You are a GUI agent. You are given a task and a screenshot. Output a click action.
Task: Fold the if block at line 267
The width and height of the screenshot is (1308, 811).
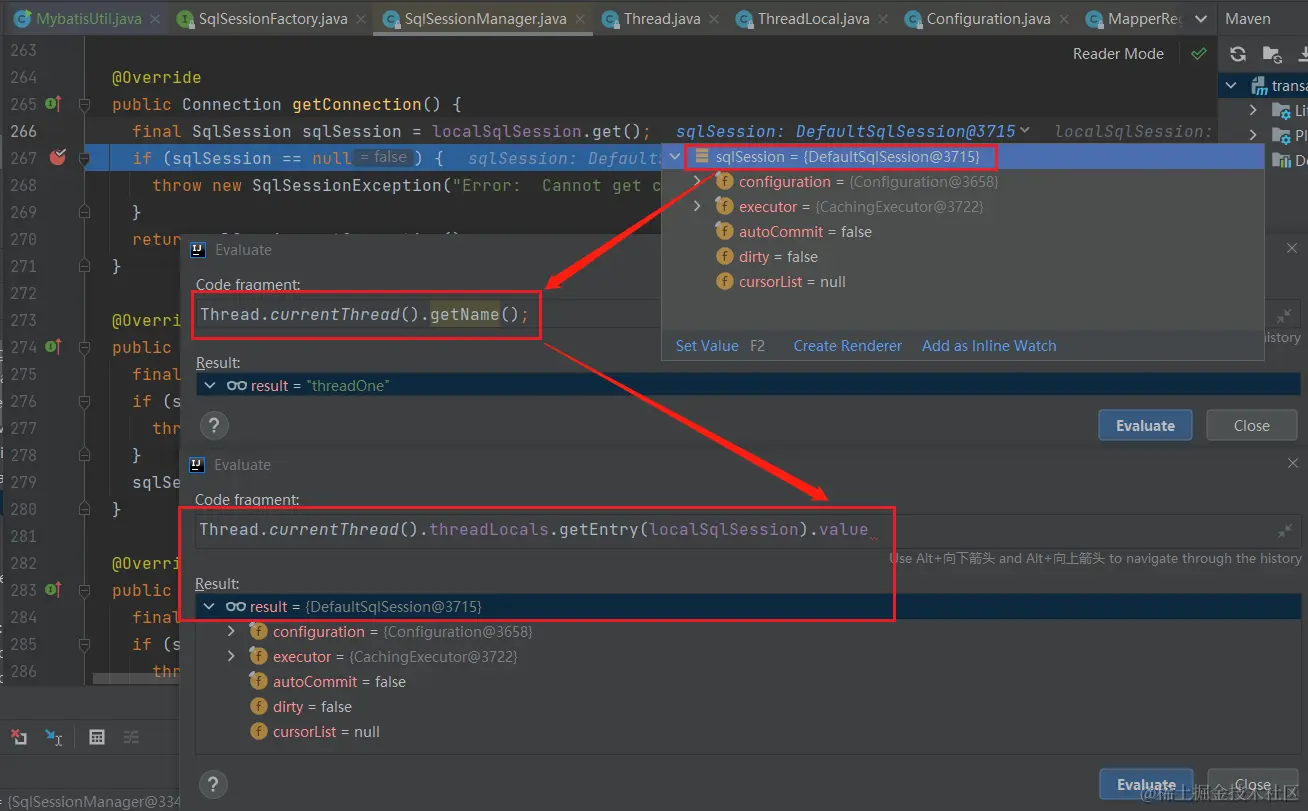pos(84,158)
